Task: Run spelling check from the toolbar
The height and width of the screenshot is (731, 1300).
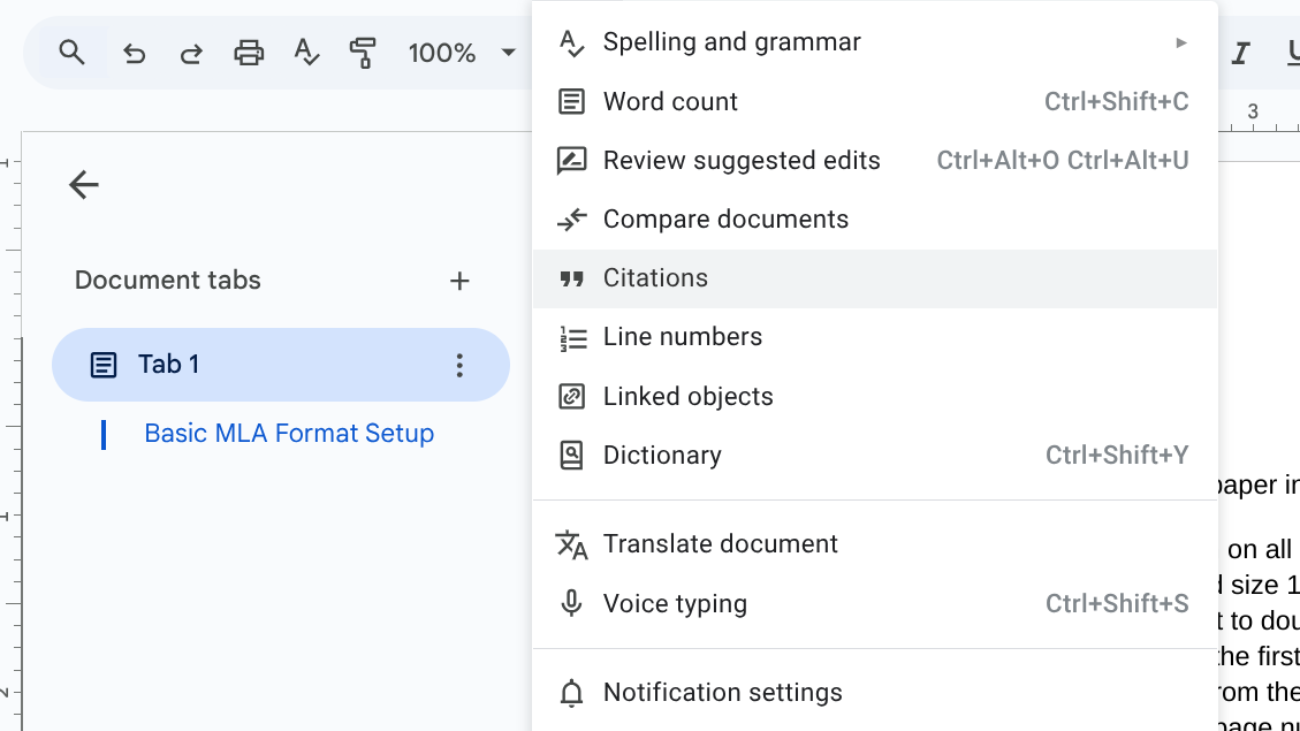Action: point(306,53)
